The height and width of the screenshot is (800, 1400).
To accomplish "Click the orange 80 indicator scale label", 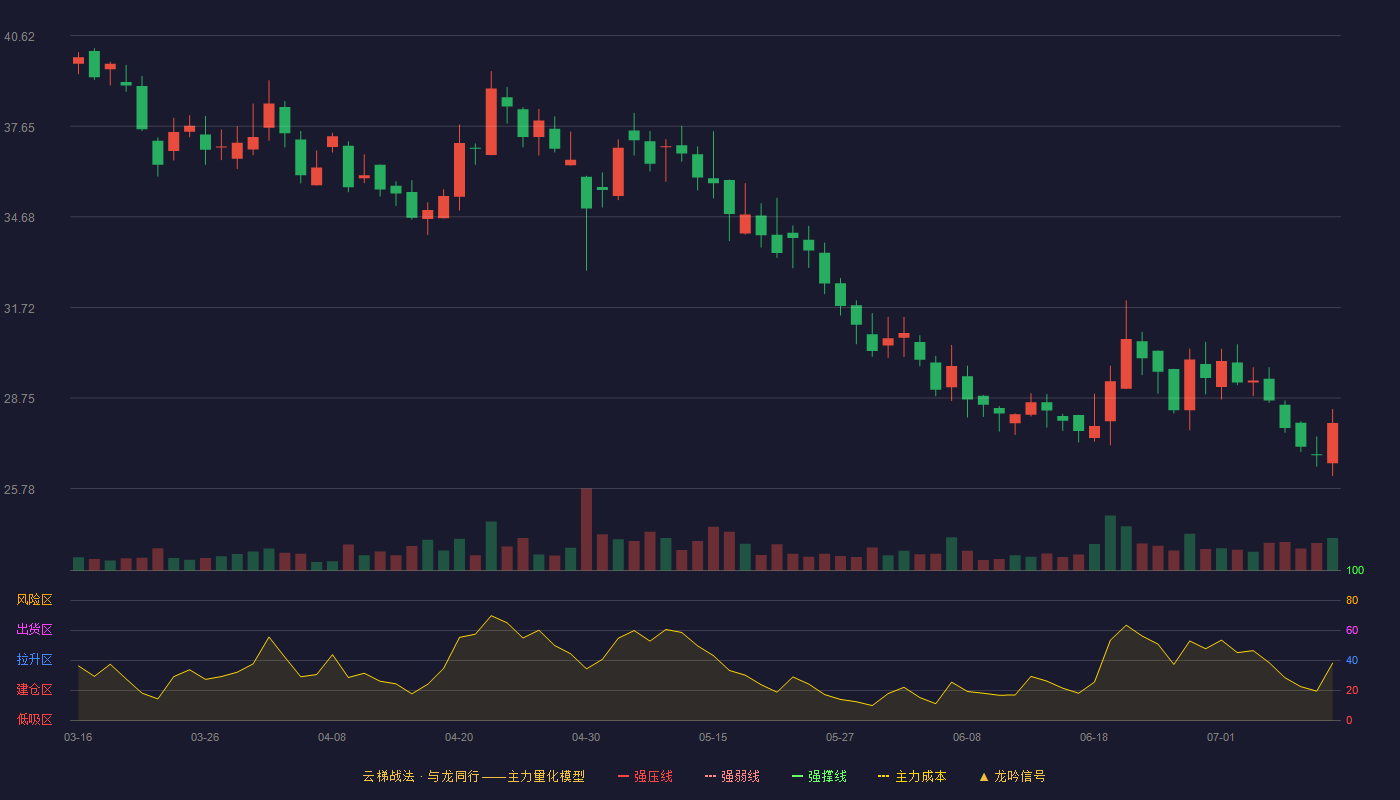I will click(x=1352, y=600).
